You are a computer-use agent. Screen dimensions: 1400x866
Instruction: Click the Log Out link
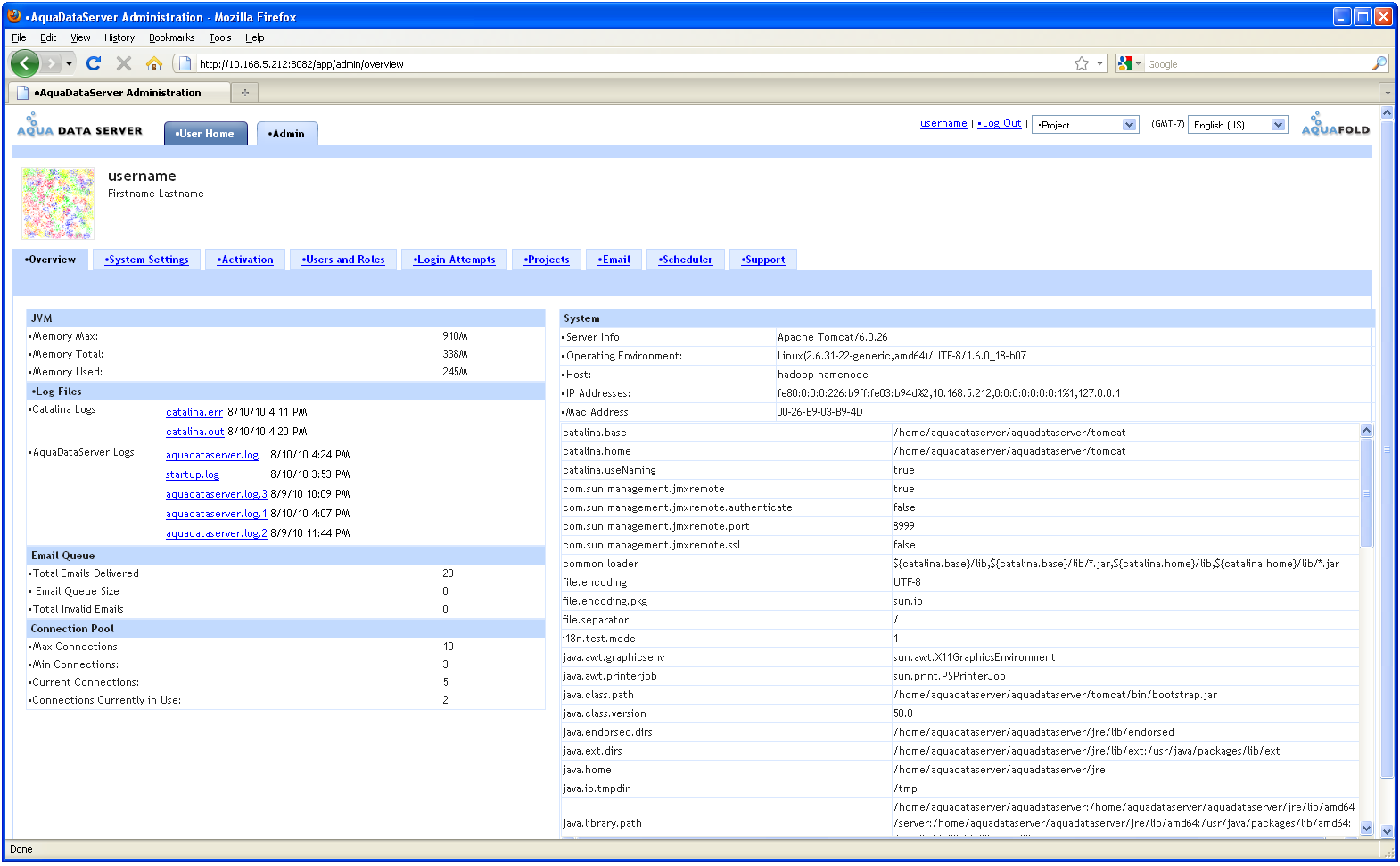pyautogui.click(x=1000, y=123)
